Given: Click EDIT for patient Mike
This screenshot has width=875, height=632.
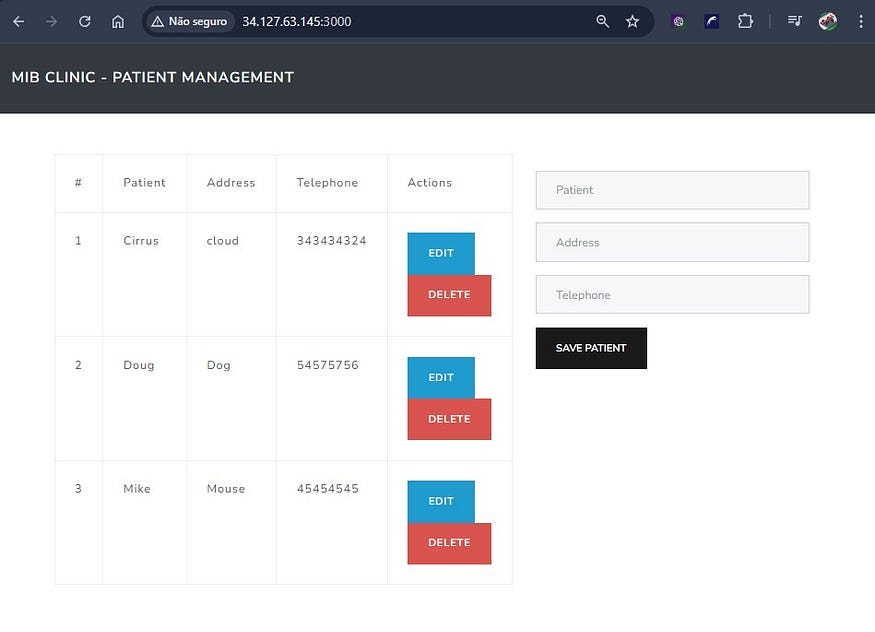Looking at the screenshot, I should click(441, 501).
